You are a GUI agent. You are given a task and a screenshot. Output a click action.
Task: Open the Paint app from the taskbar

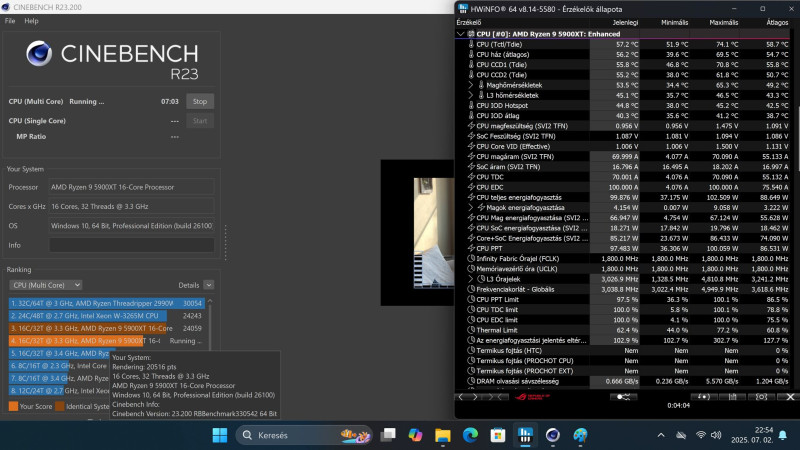580,435
